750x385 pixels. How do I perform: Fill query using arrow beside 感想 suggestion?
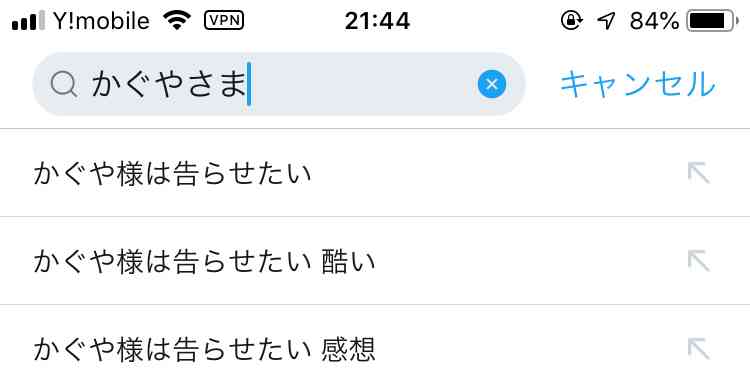pyautogui.click(x=698, y=349)
